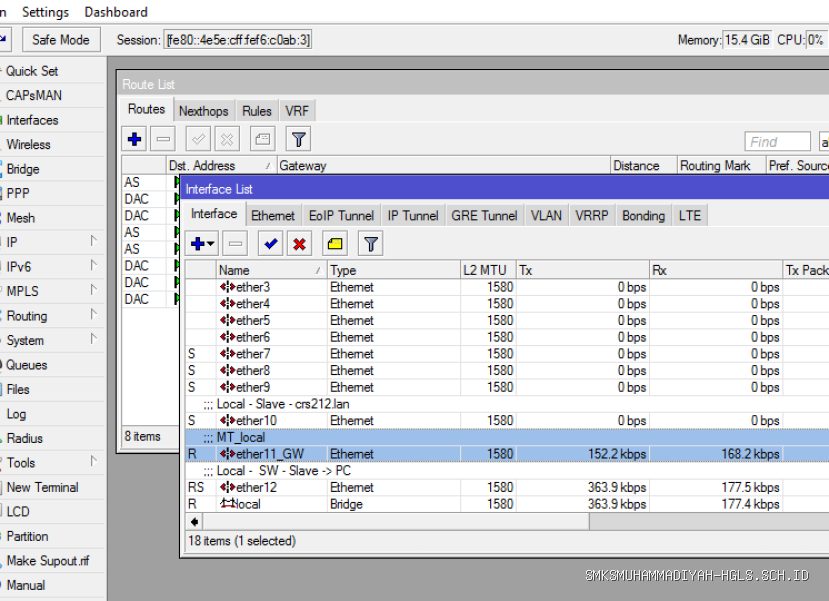
Task: Enable selected interface with blue checkmark icon
Action: (271, 244)
